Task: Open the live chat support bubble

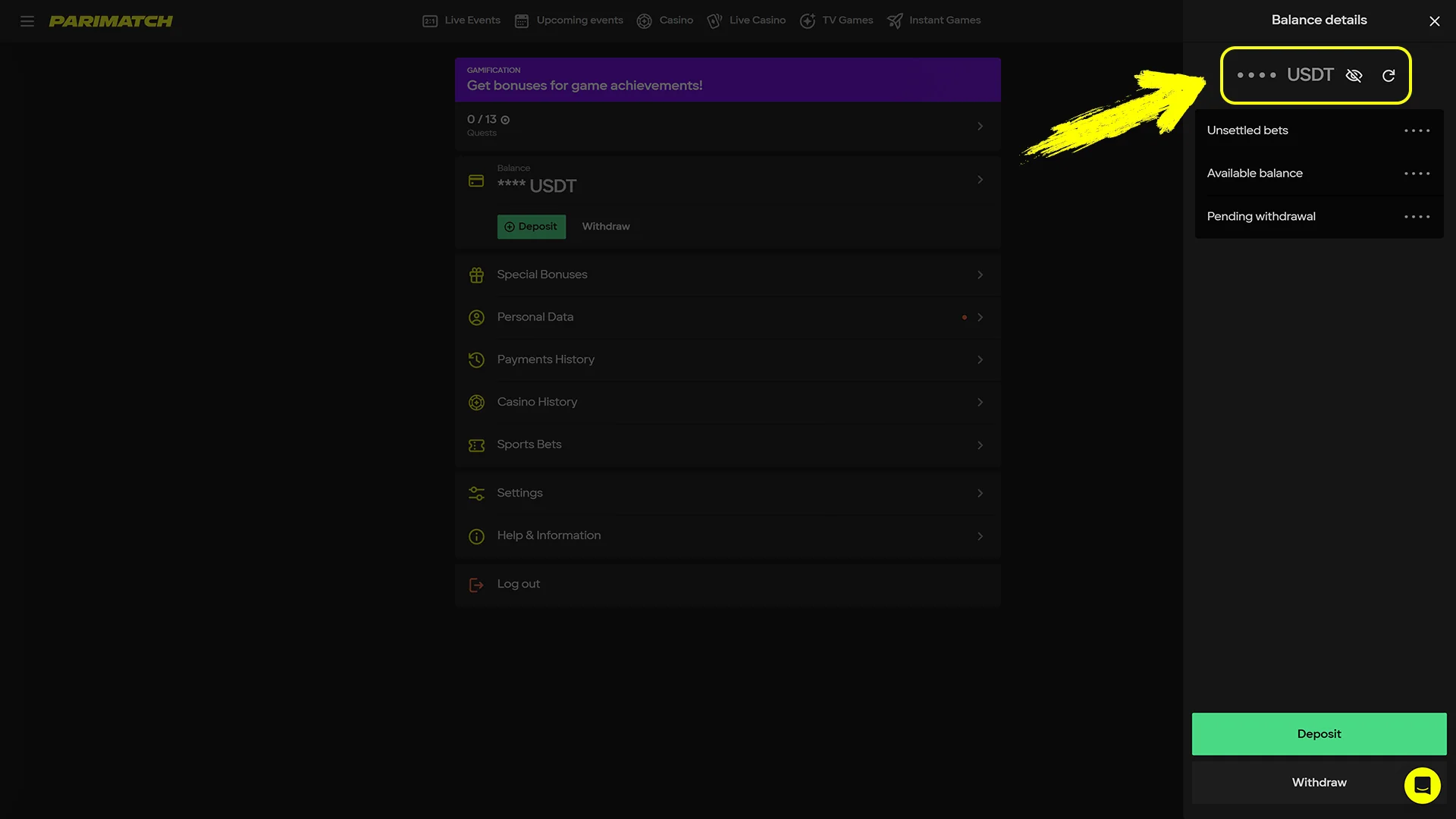Action: point(1423,786)
